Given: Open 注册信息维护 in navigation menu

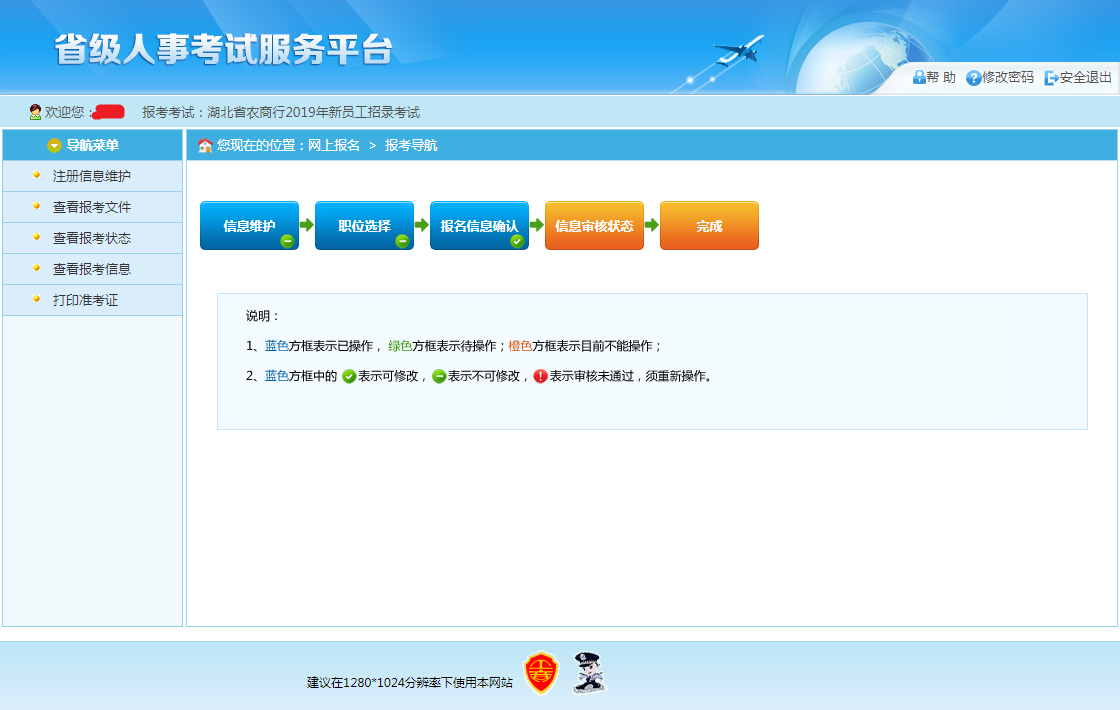Looking at the screenshot, I should point(92,176).
